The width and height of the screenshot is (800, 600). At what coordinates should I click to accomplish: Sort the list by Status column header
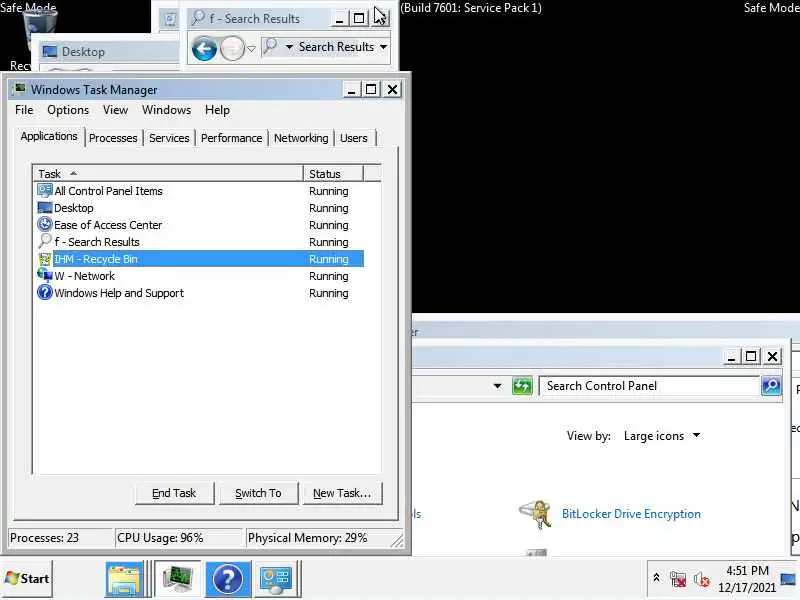click(x=333, y=173)
